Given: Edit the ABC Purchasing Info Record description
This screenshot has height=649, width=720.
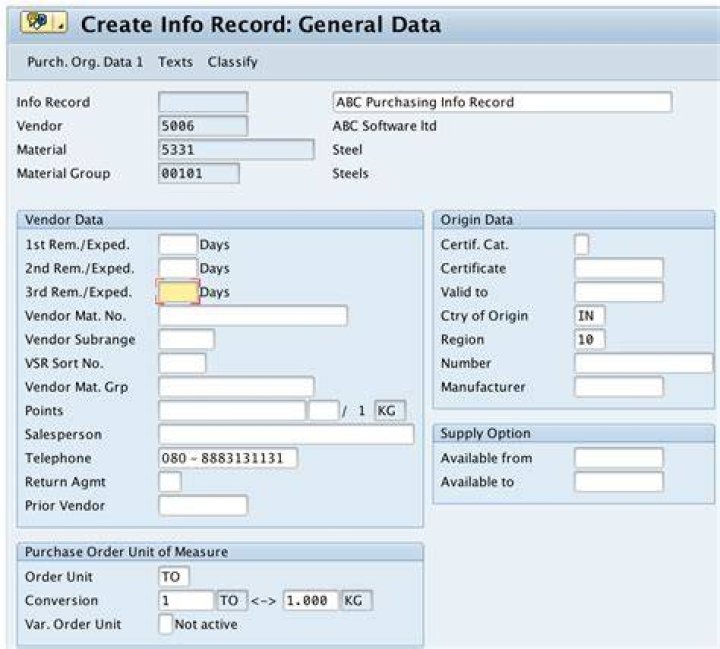Looking at the screenshot, I should tap(502, 102).
